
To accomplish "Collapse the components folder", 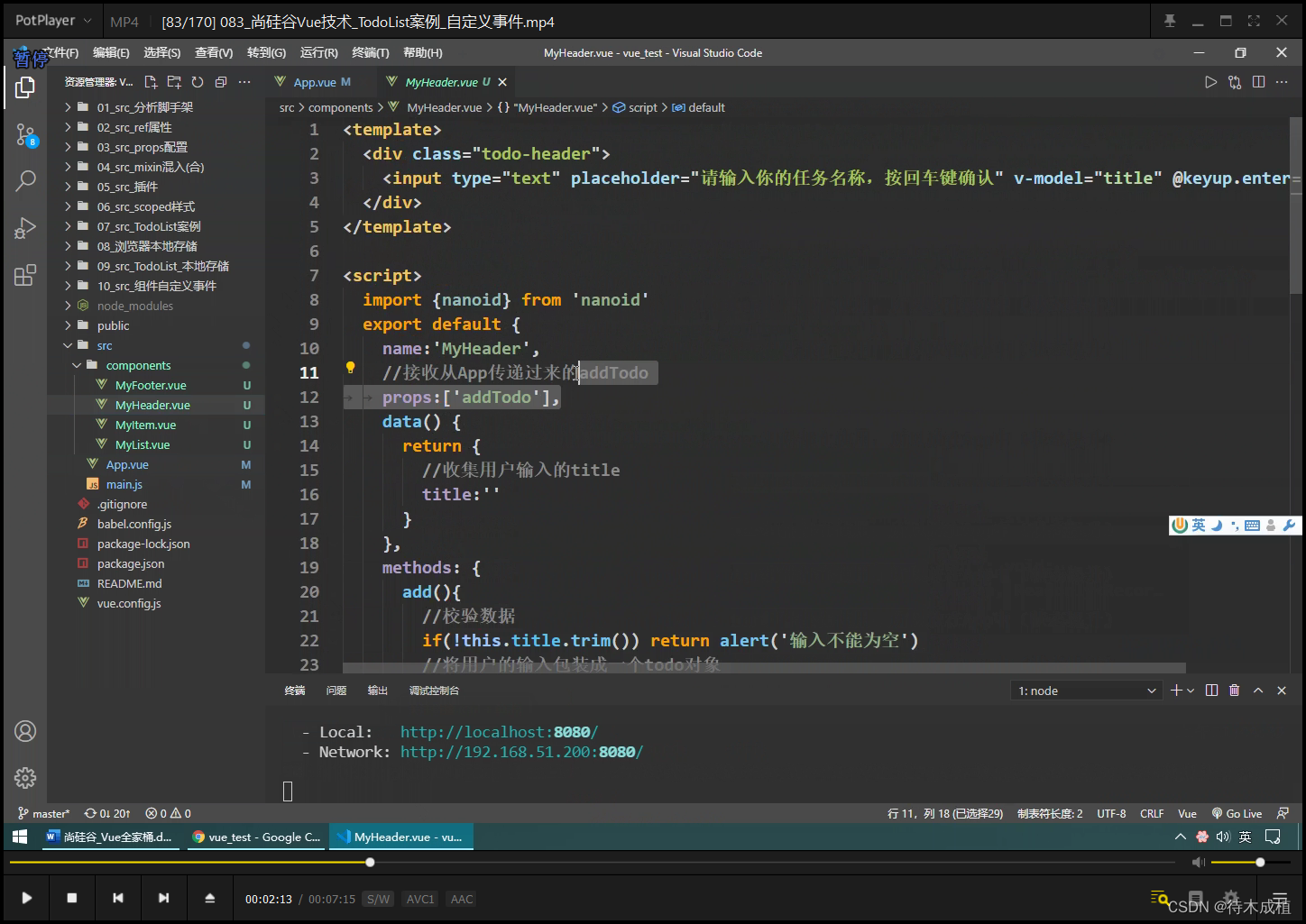I will point(137,365).
